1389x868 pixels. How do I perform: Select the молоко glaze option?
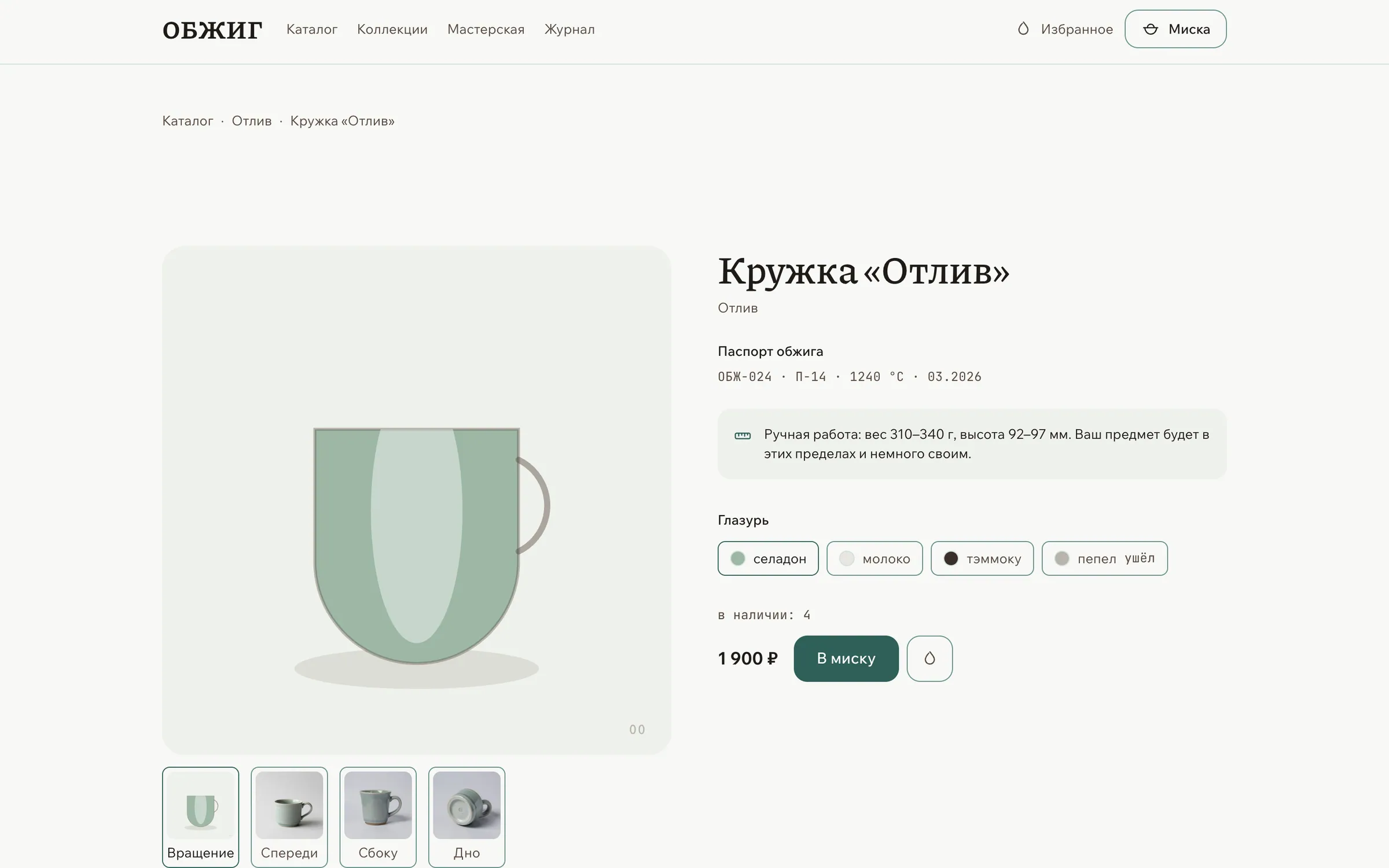pos(874,558)
